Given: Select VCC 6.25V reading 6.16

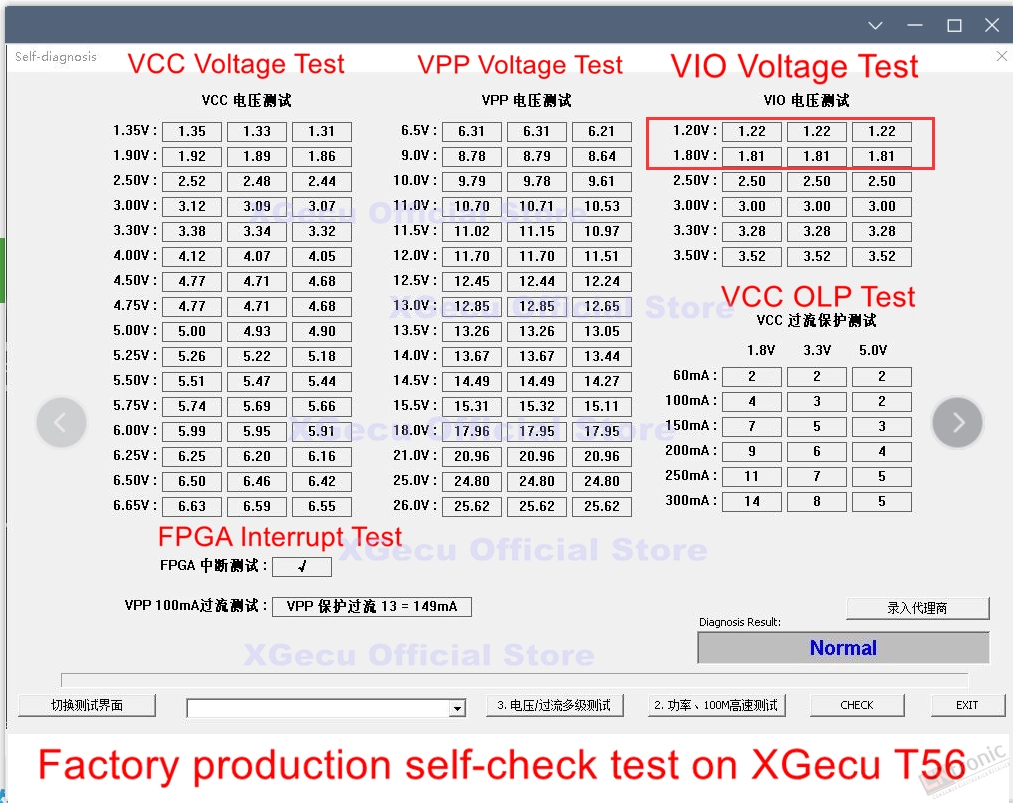Looking at the screenshot, I should [x=322, y=457].
